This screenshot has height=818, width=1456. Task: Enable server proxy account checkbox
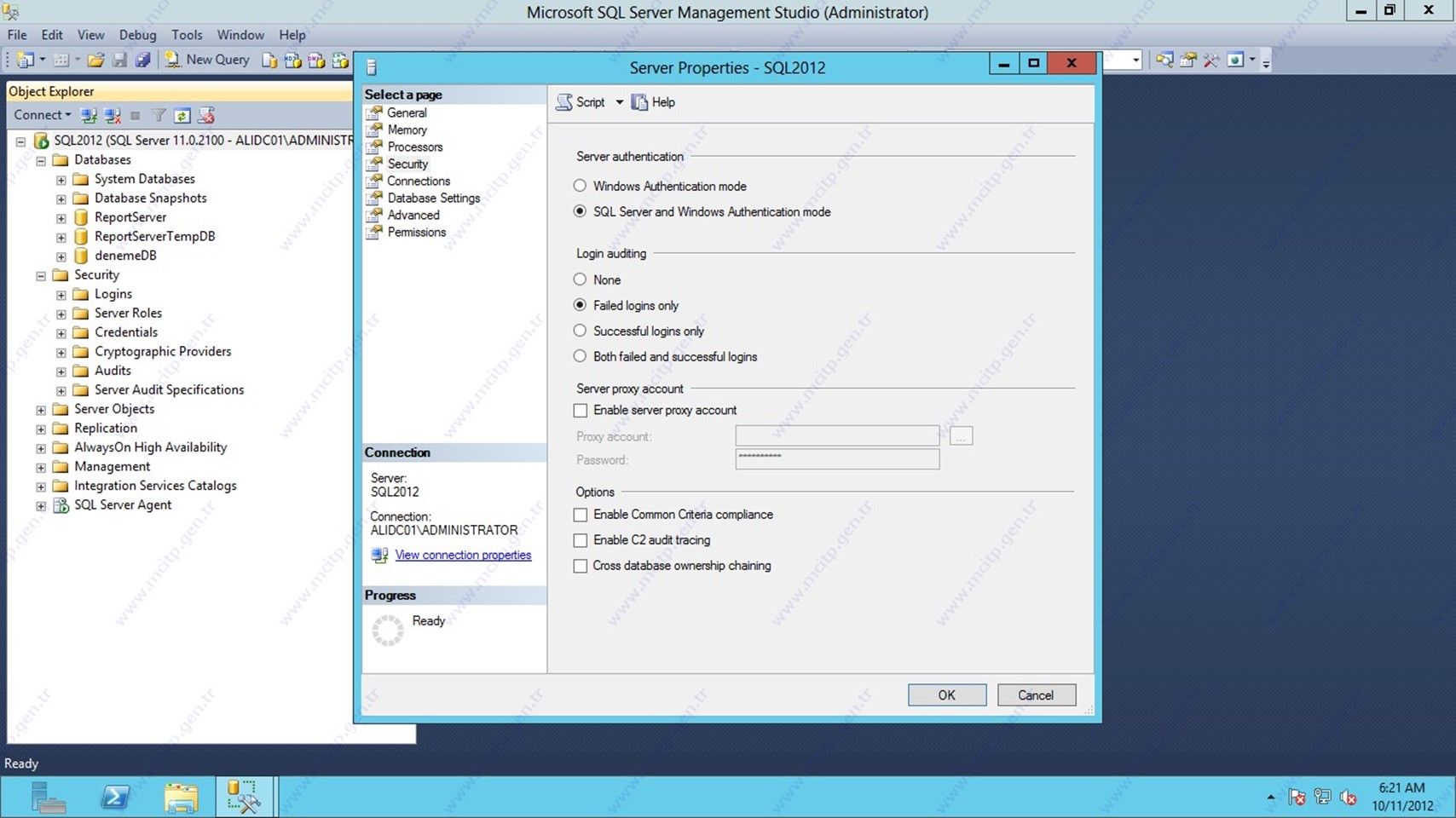coord(581,411)
